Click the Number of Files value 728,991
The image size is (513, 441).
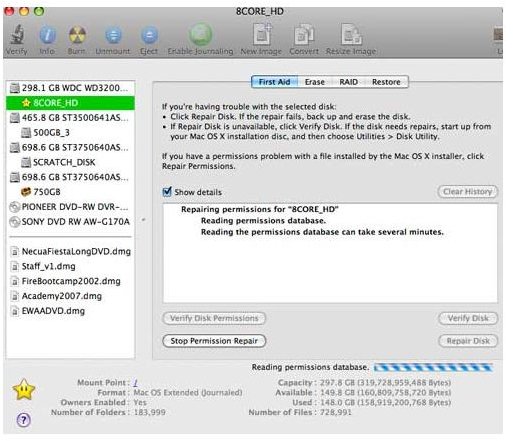click(x=335, y=413)
